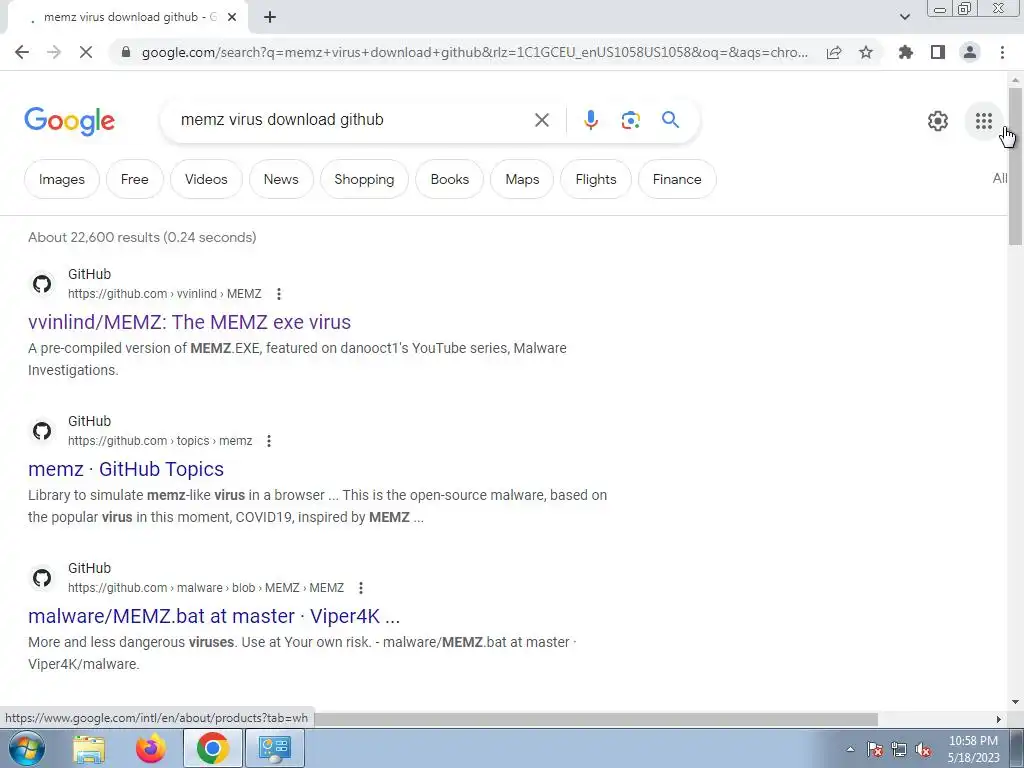This screenshot has width=1024, height=768.
Task: Select the Free filter chip
Action: pyautogui.click(x=135, y=179)
